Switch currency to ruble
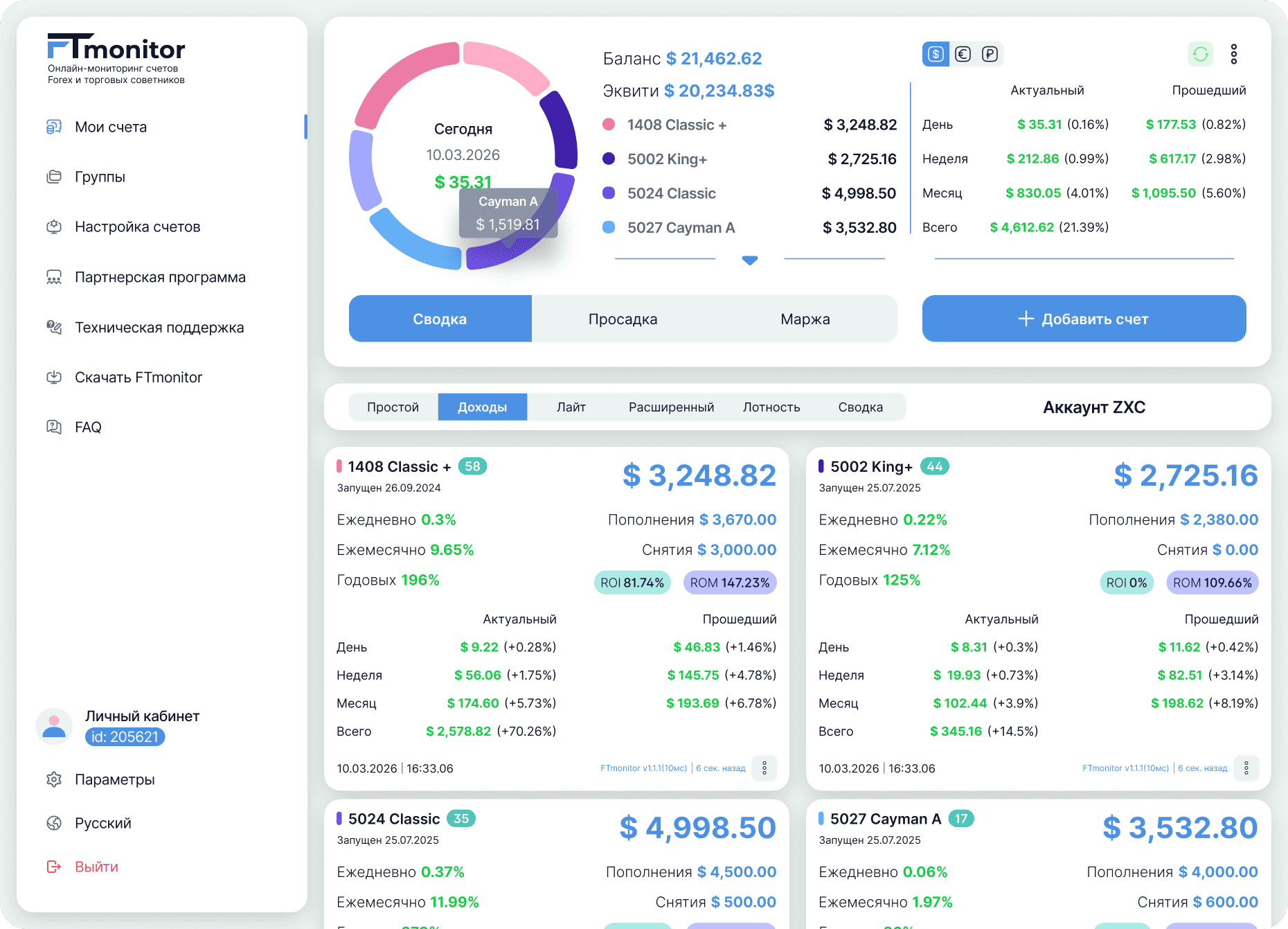Viewport: 1288px width, 929px height. (990, 54)
